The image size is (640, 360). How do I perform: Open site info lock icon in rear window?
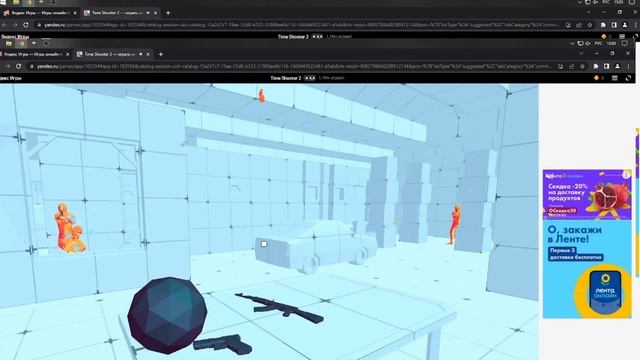point(39,25)
